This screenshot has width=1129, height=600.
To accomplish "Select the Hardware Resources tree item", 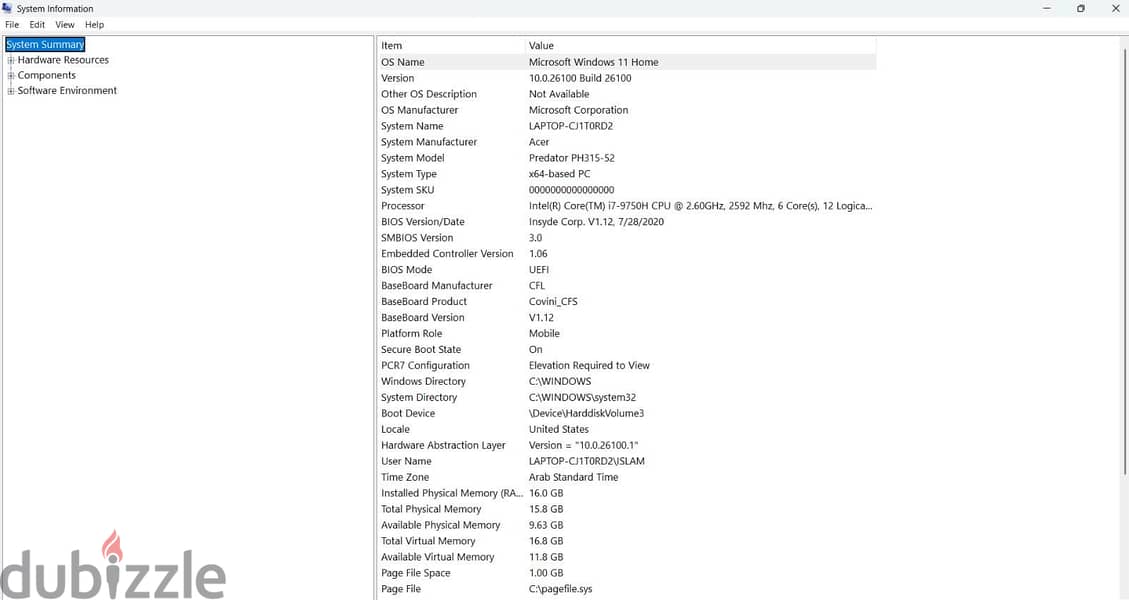I will tap(63, 61).
